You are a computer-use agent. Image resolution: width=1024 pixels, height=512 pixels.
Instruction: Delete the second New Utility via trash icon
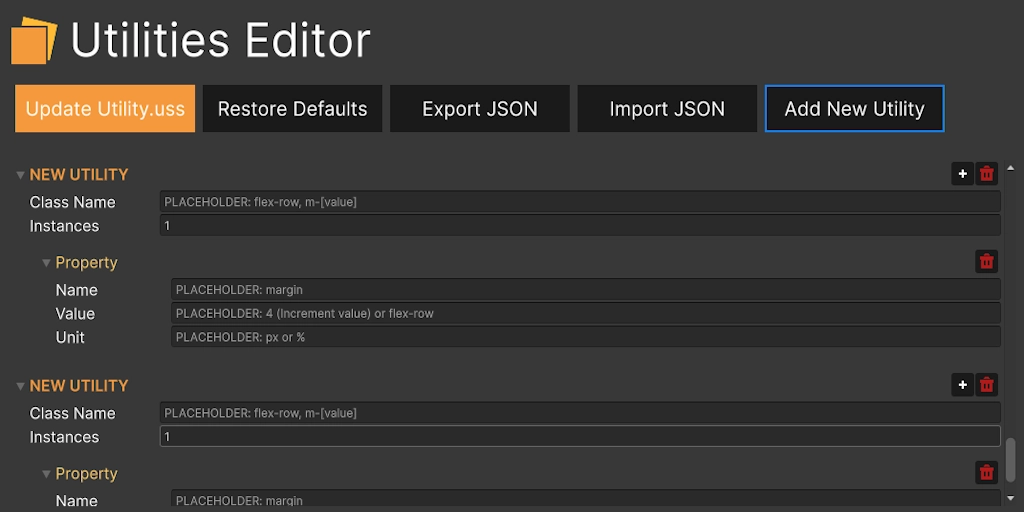987,385
